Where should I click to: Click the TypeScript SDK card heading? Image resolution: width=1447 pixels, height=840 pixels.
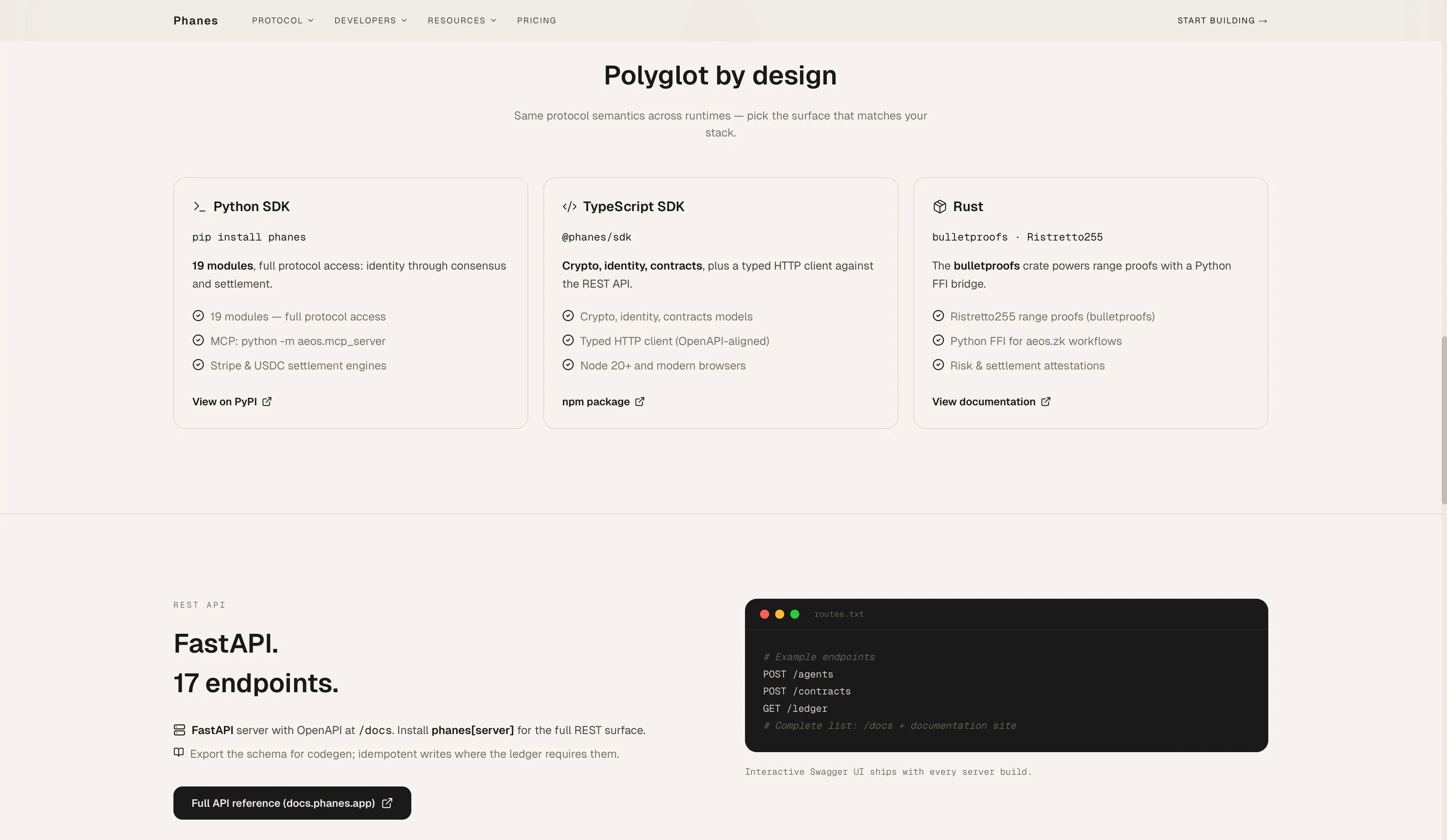click(633, 207)
